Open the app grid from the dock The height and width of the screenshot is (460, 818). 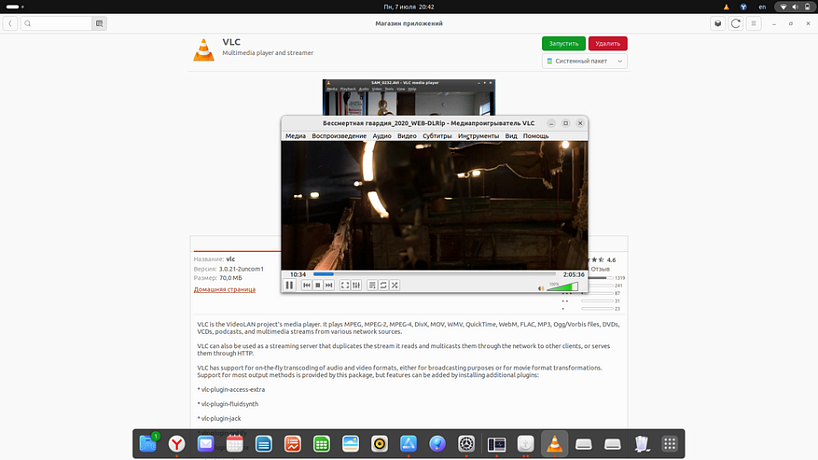pos(671,443)
